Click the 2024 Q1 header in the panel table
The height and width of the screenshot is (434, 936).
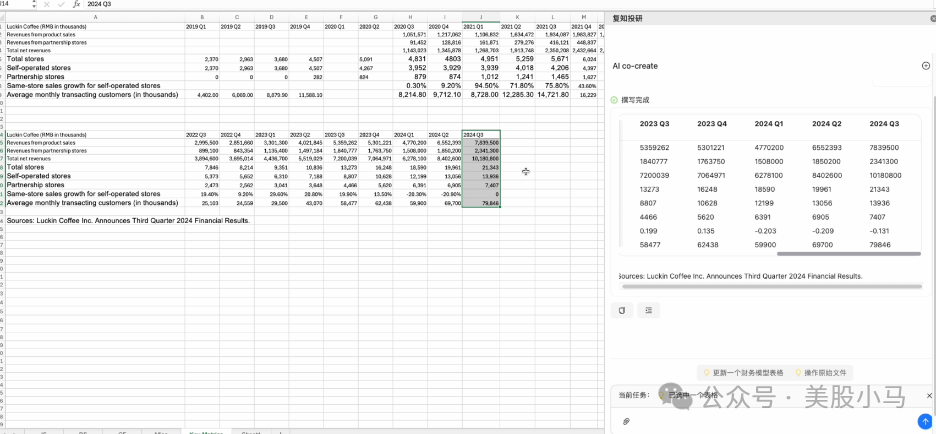(769, 124)
